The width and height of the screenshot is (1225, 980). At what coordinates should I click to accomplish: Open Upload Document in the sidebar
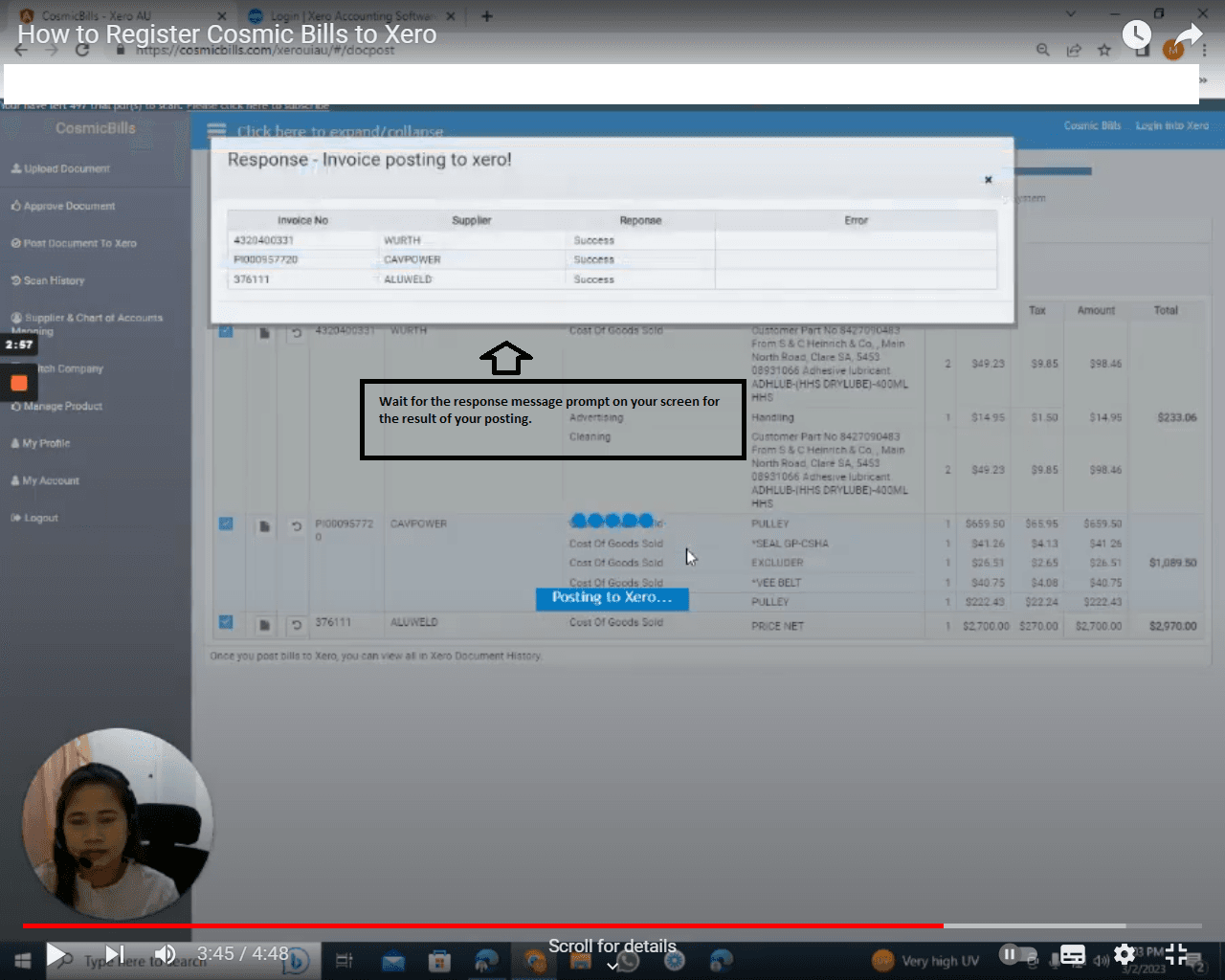click(x=60, y=168)
